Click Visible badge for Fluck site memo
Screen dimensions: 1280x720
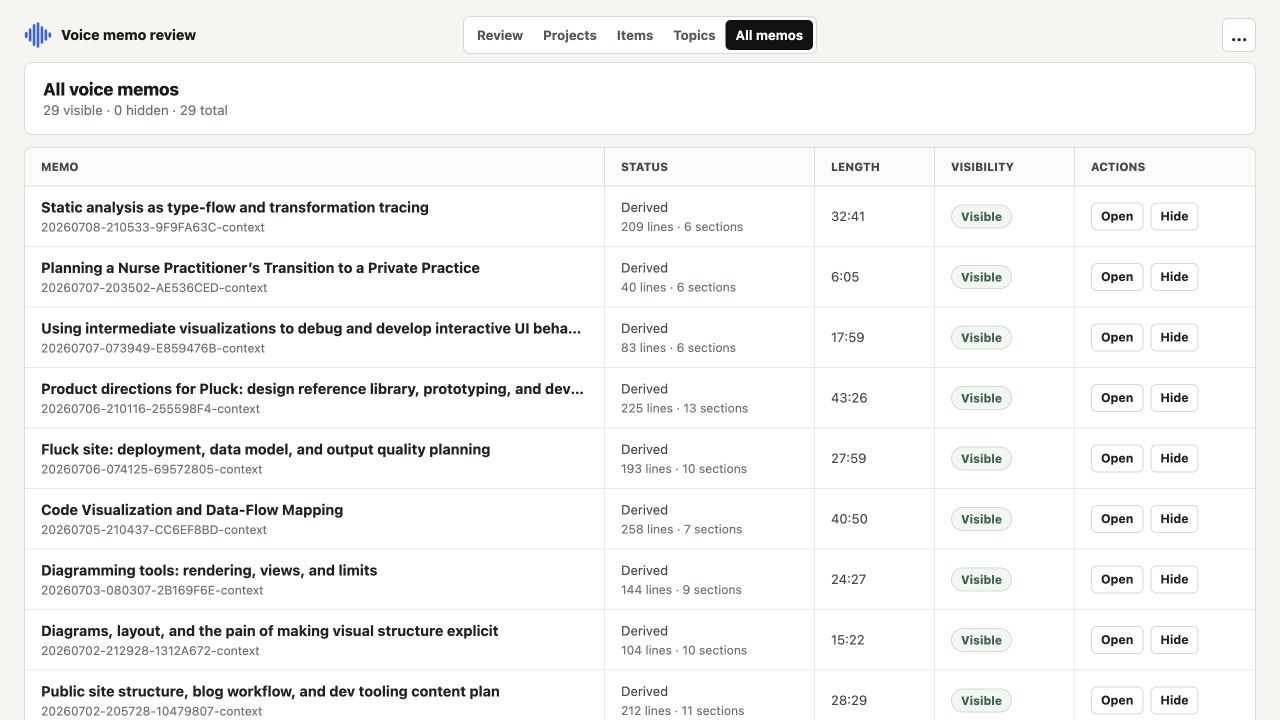pyautogui.click(x=981, y=458)
